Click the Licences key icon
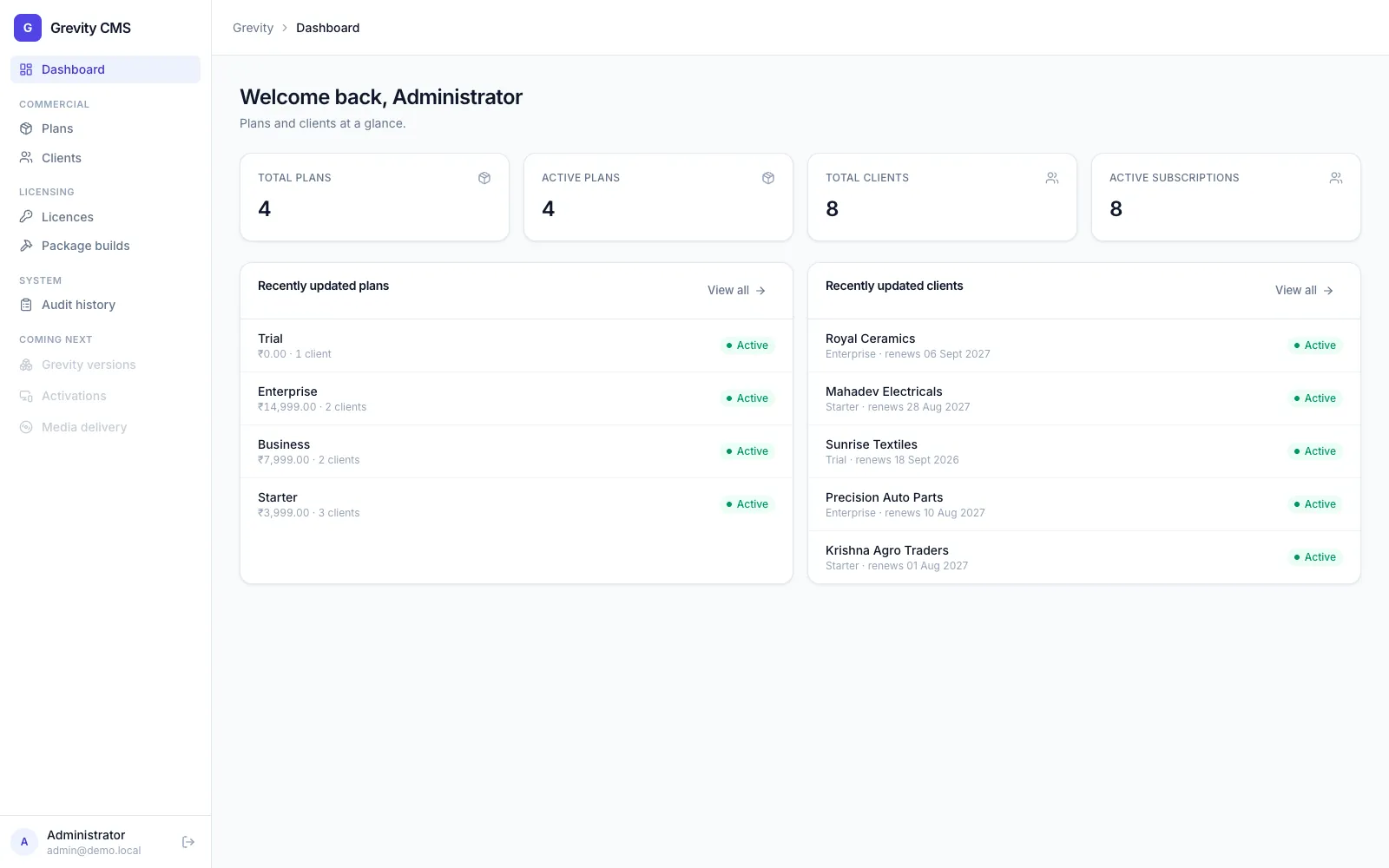 26,217
